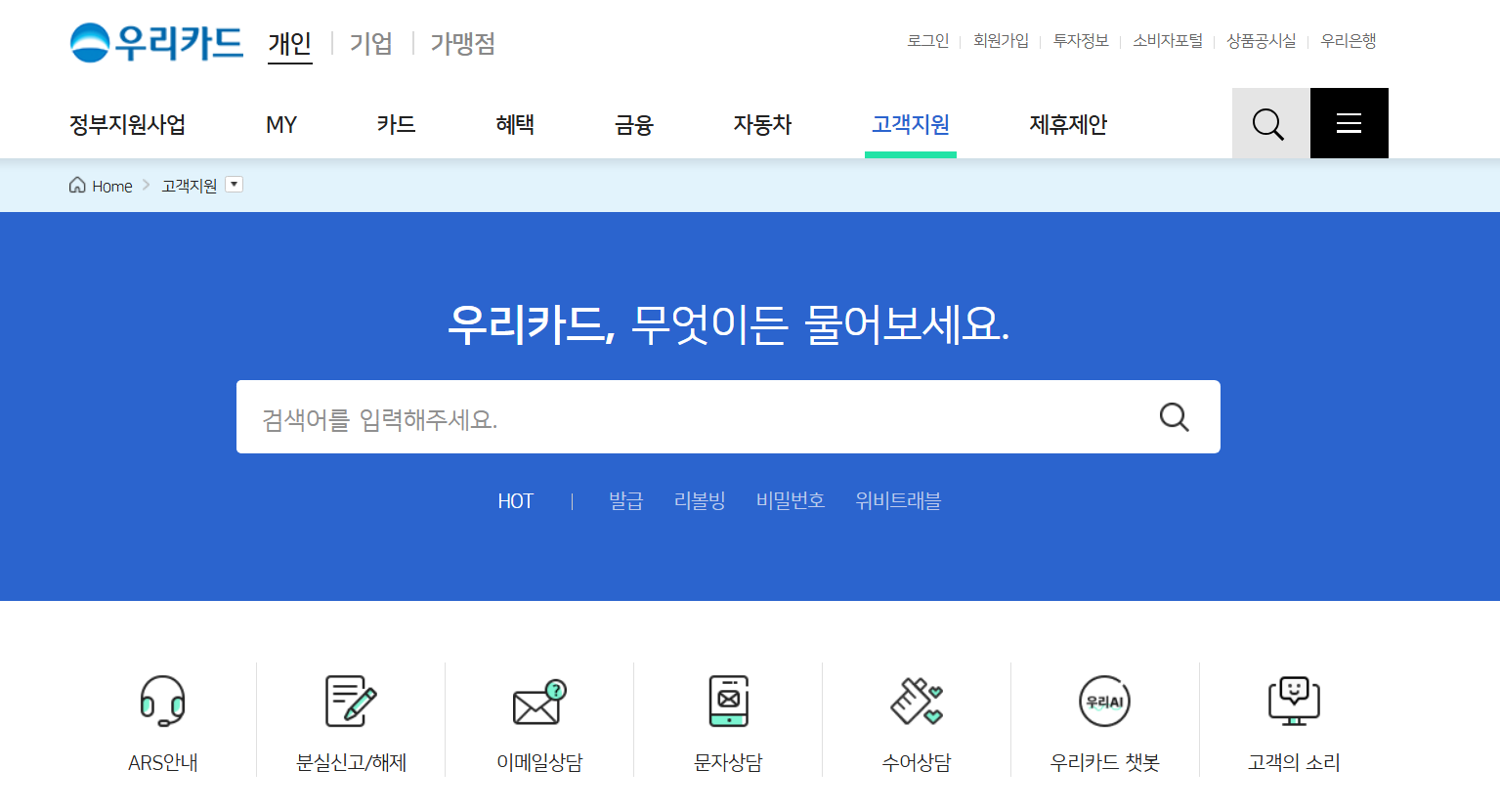Open the 자동차 menu

(x=763, y=124)
